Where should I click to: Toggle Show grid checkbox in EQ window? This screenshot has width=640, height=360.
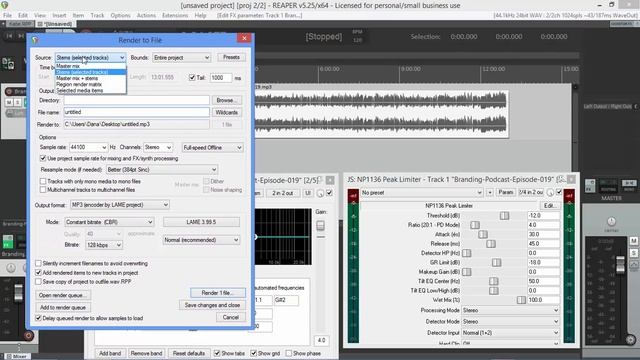pos(253,353)
